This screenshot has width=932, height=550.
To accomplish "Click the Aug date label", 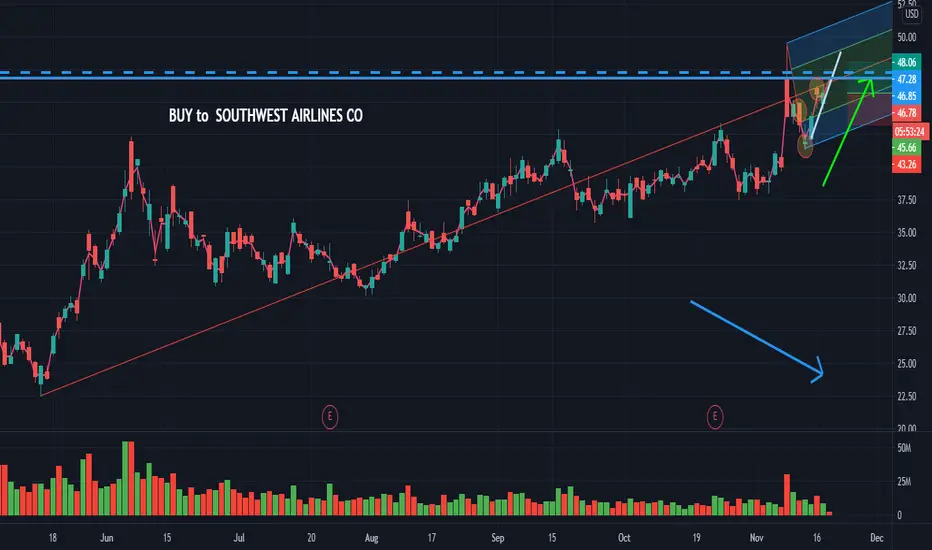I will pyautogui.click(x=371, y=538).
